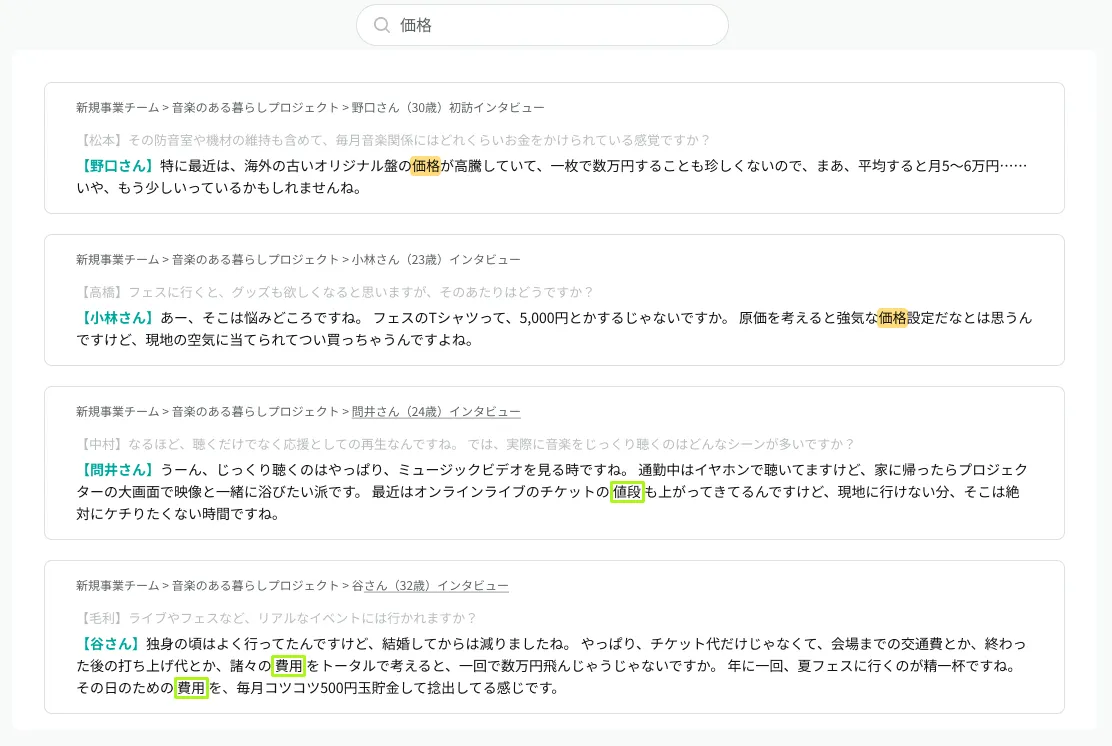The height and width of the screenshot is (746, 1112).
Task: Click the green-outlined 費用 after その日のための
Action: [x=191, y=688]
